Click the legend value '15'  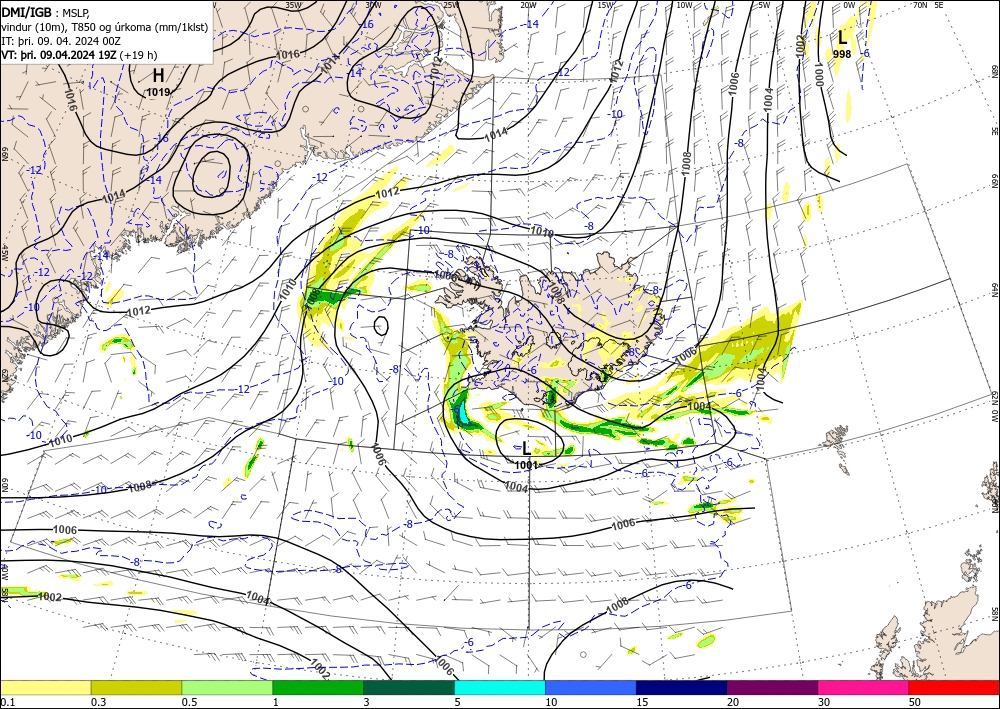click(642, 702)
